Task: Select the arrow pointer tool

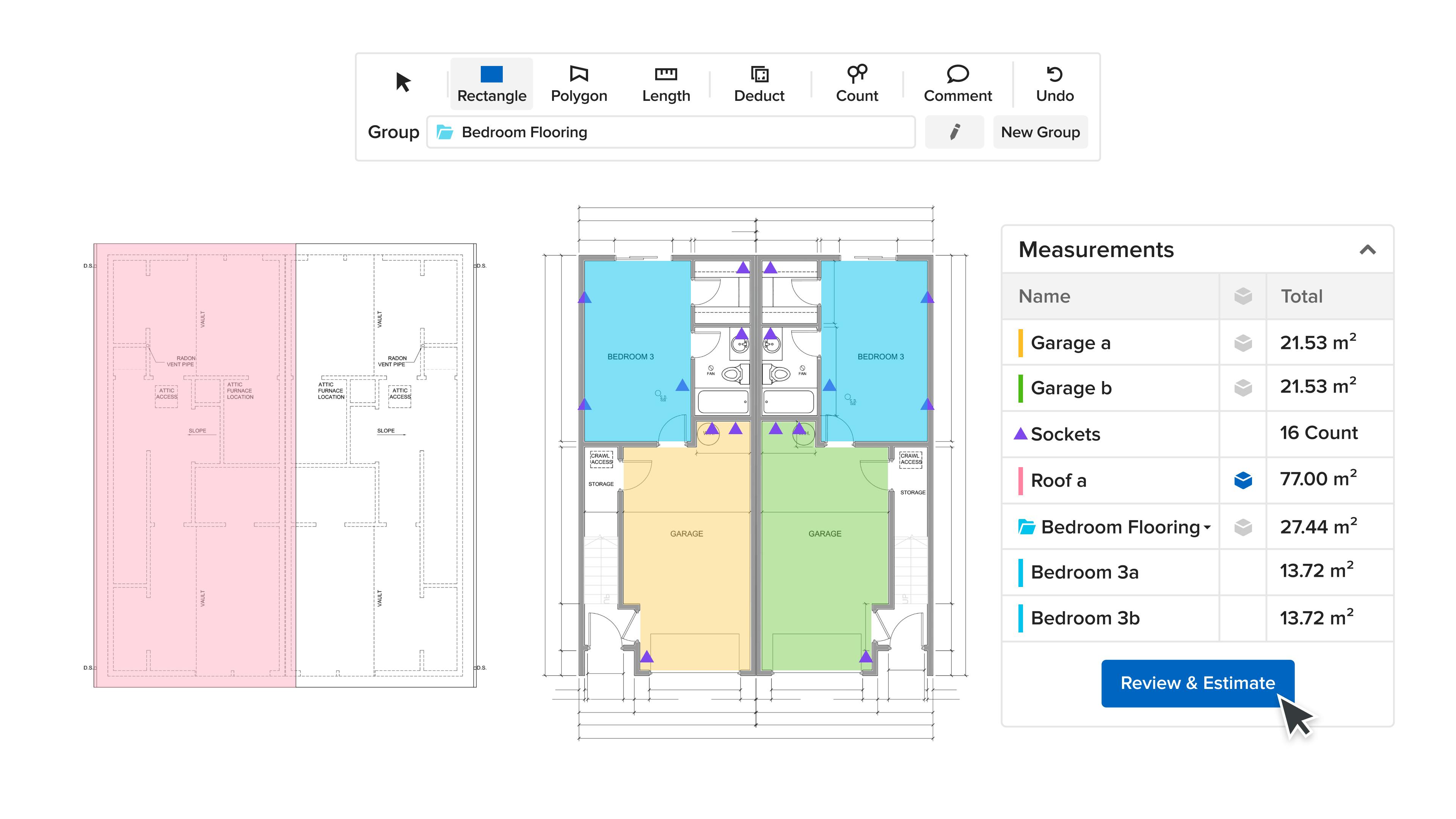Action: [x=403, y=83]
